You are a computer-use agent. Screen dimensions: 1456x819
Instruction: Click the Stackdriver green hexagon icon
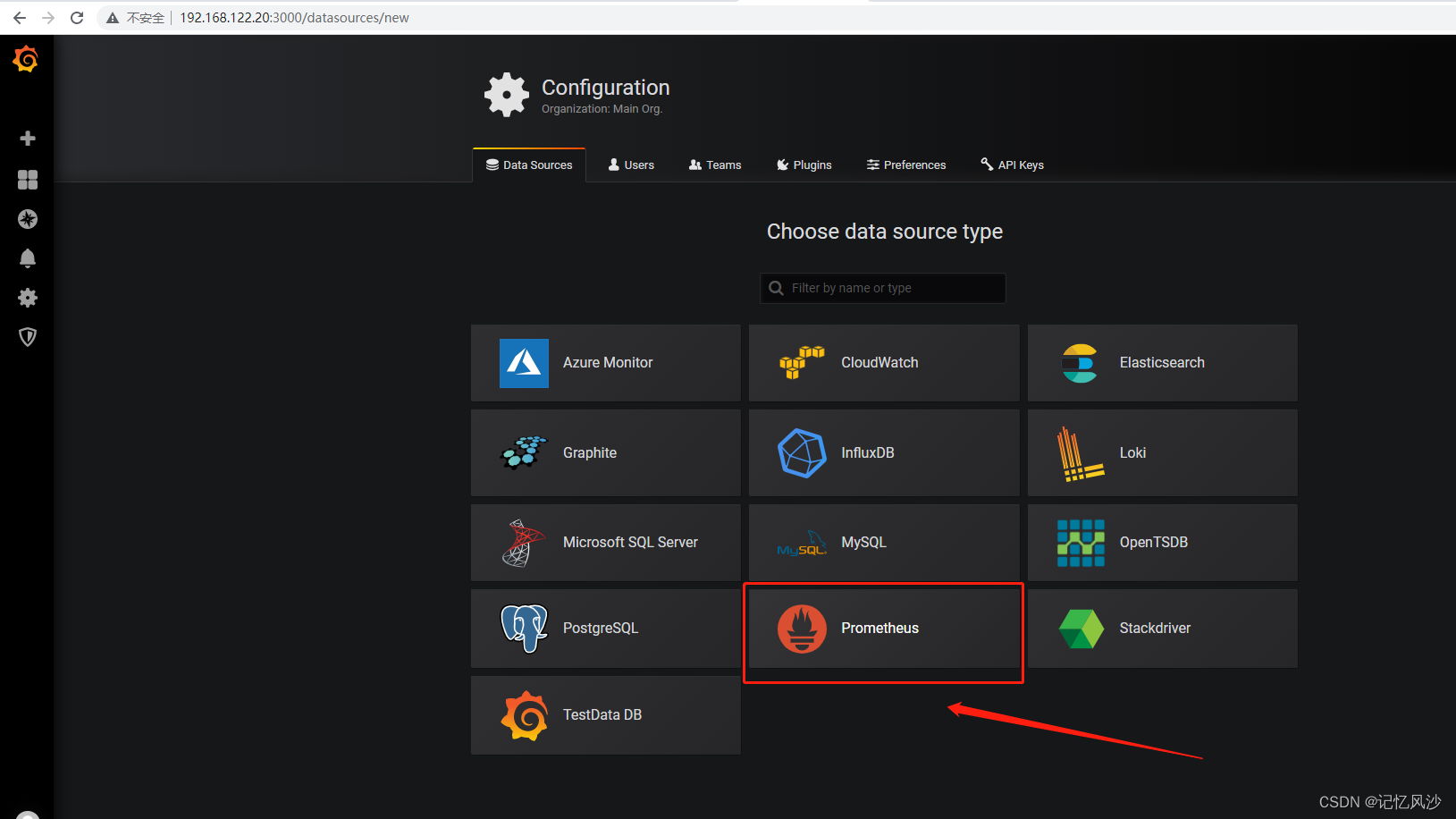pyautogui.click(x=1081, y=629)
